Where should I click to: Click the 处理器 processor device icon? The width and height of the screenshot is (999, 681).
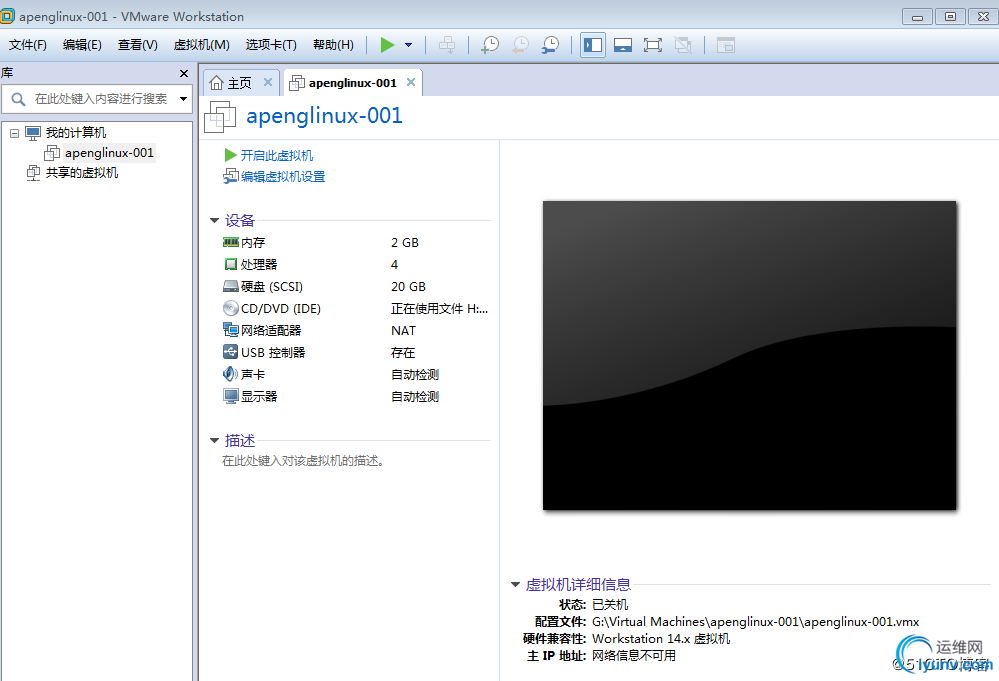coord(231,264)
